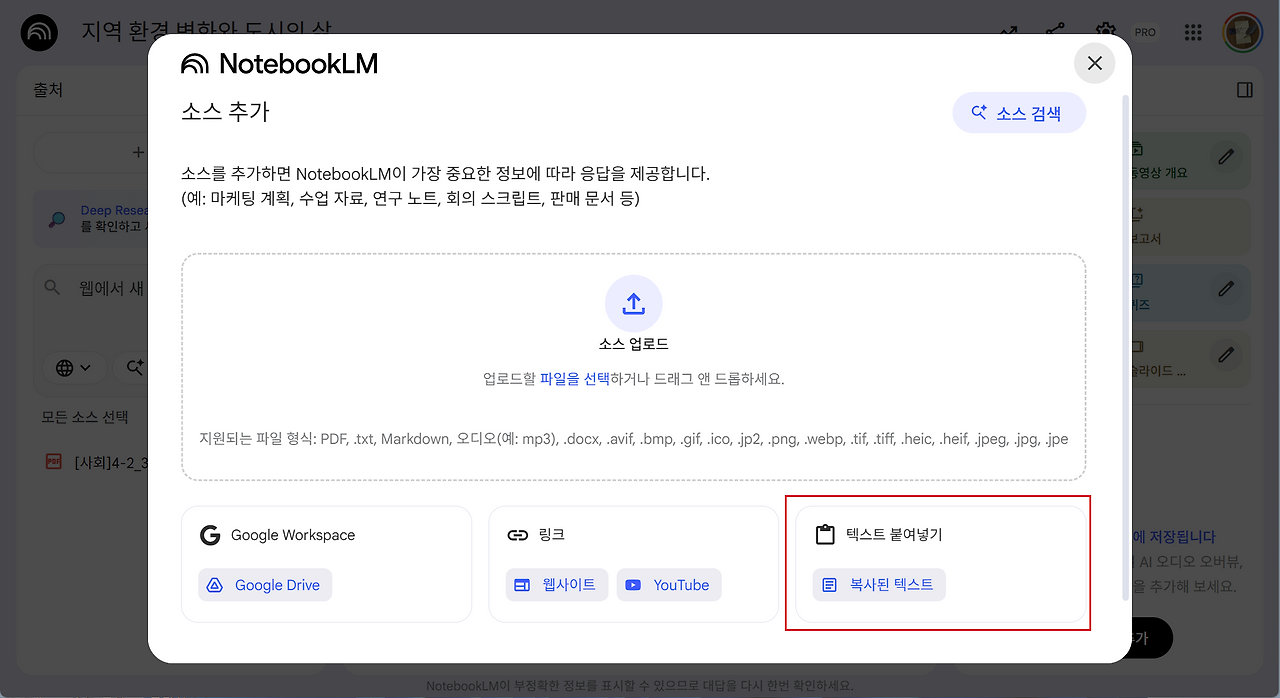Click the Deep Research banner
Viewport: 1280px width, 698px height.
(x=92, y=219)
